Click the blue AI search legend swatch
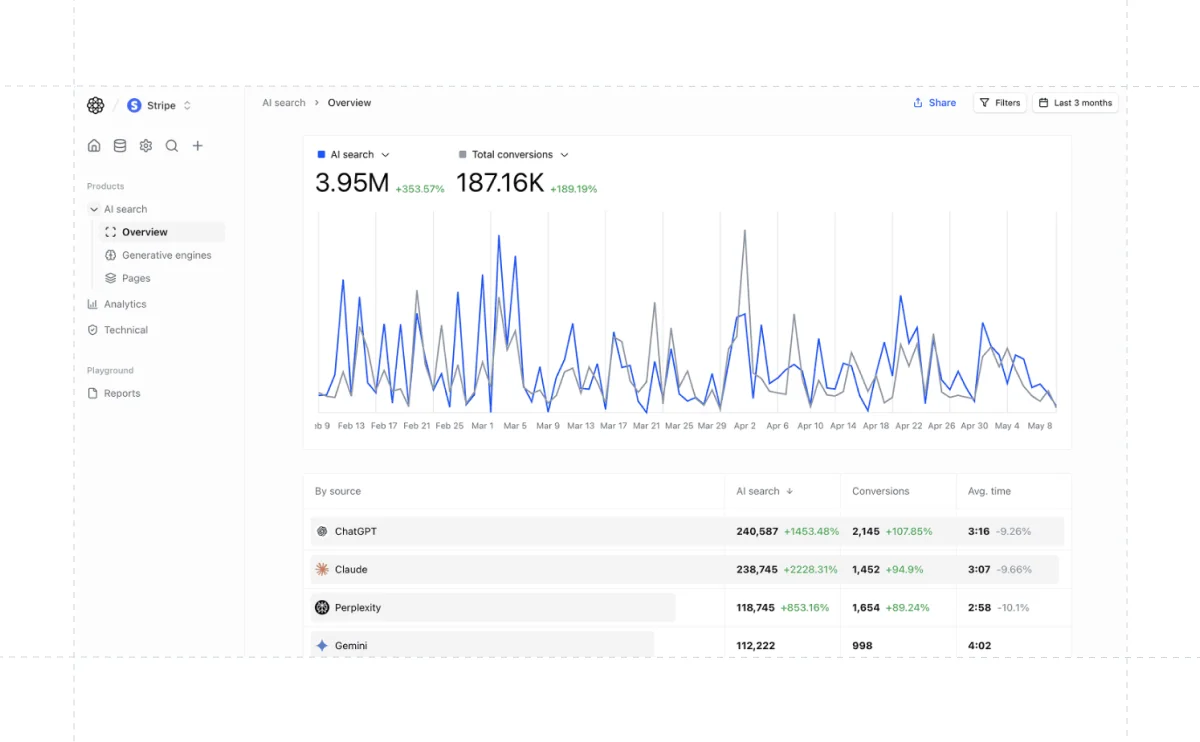The height and width of the screenshot is (742, 1200). coord(321,155)
